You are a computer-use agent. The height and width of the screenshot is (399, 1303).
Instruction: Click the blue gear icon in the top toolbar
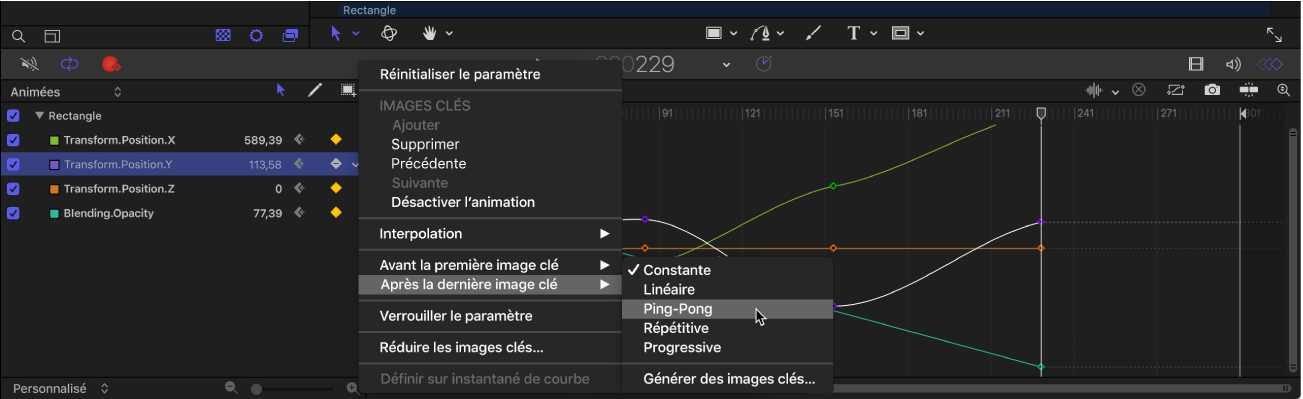coord(257,35)
